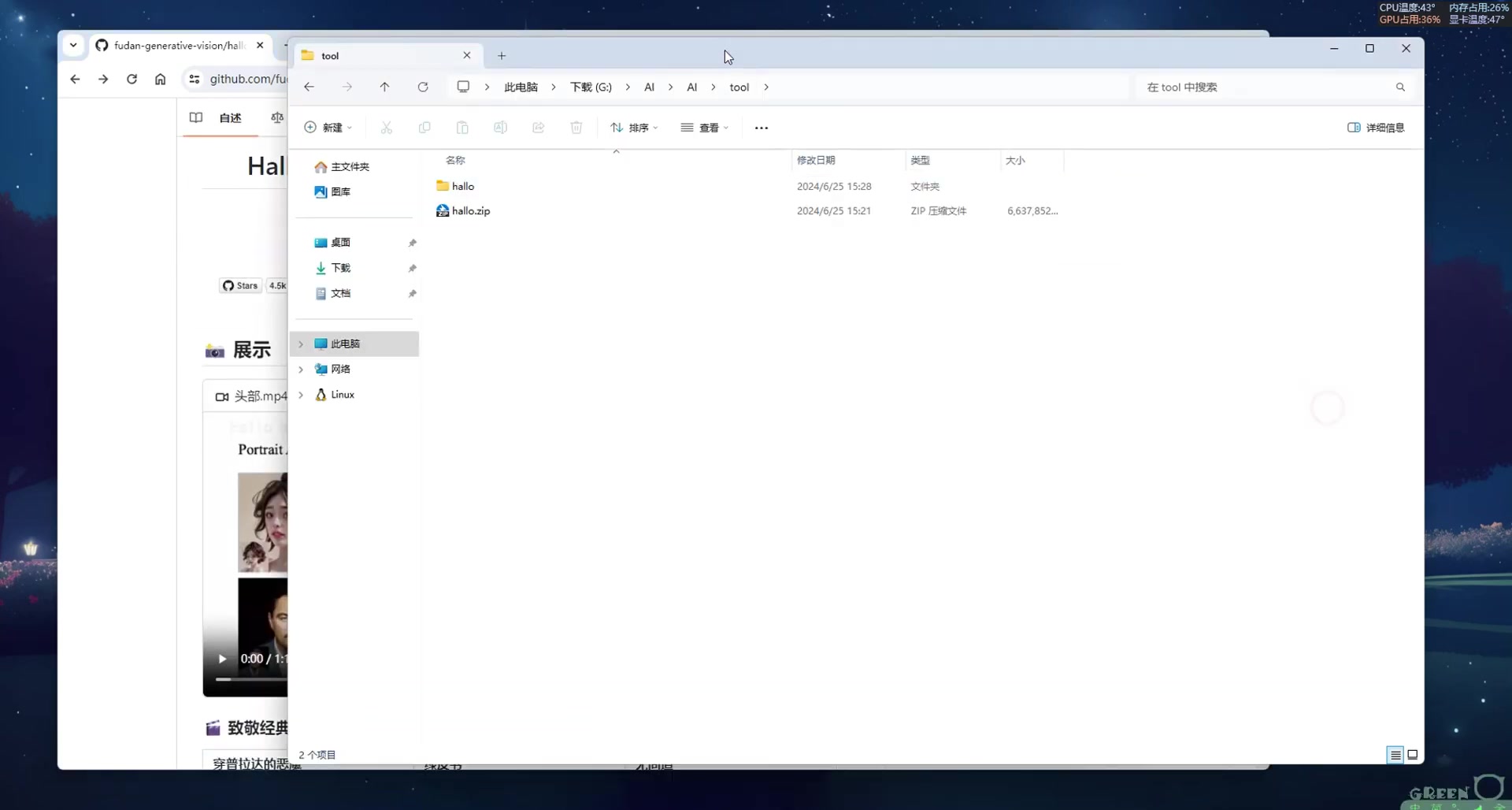This screenshot has height=810, width=1512.
Task: Click browser forward arrow
Action: pos(103,79)
